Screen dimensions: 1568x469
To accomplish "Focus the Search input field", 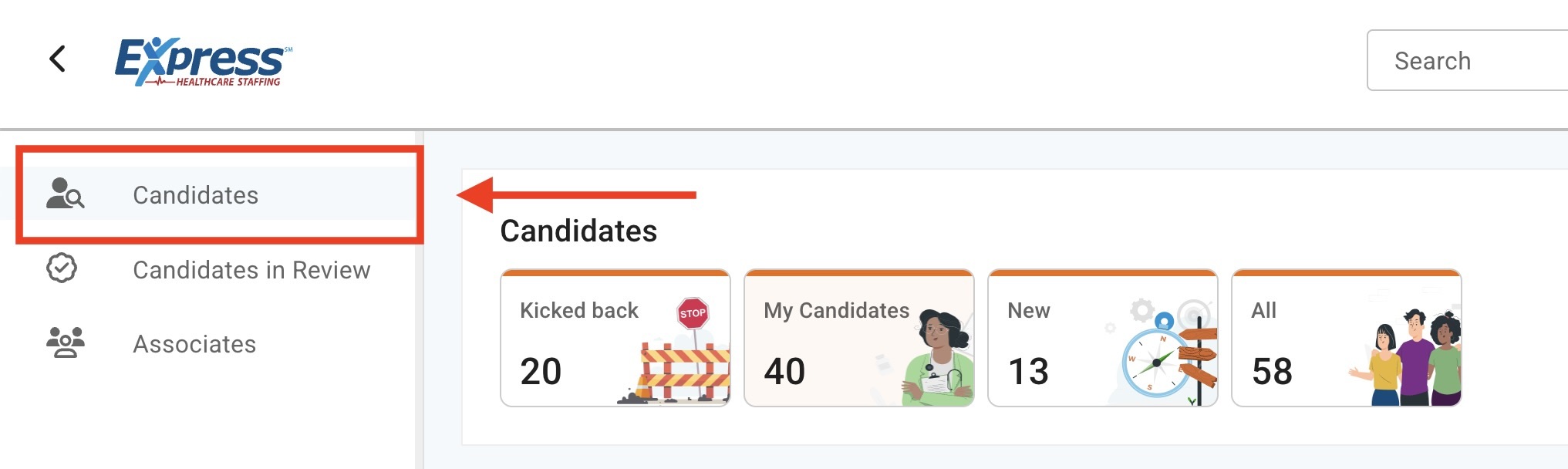I will (x=1465, y=61).
